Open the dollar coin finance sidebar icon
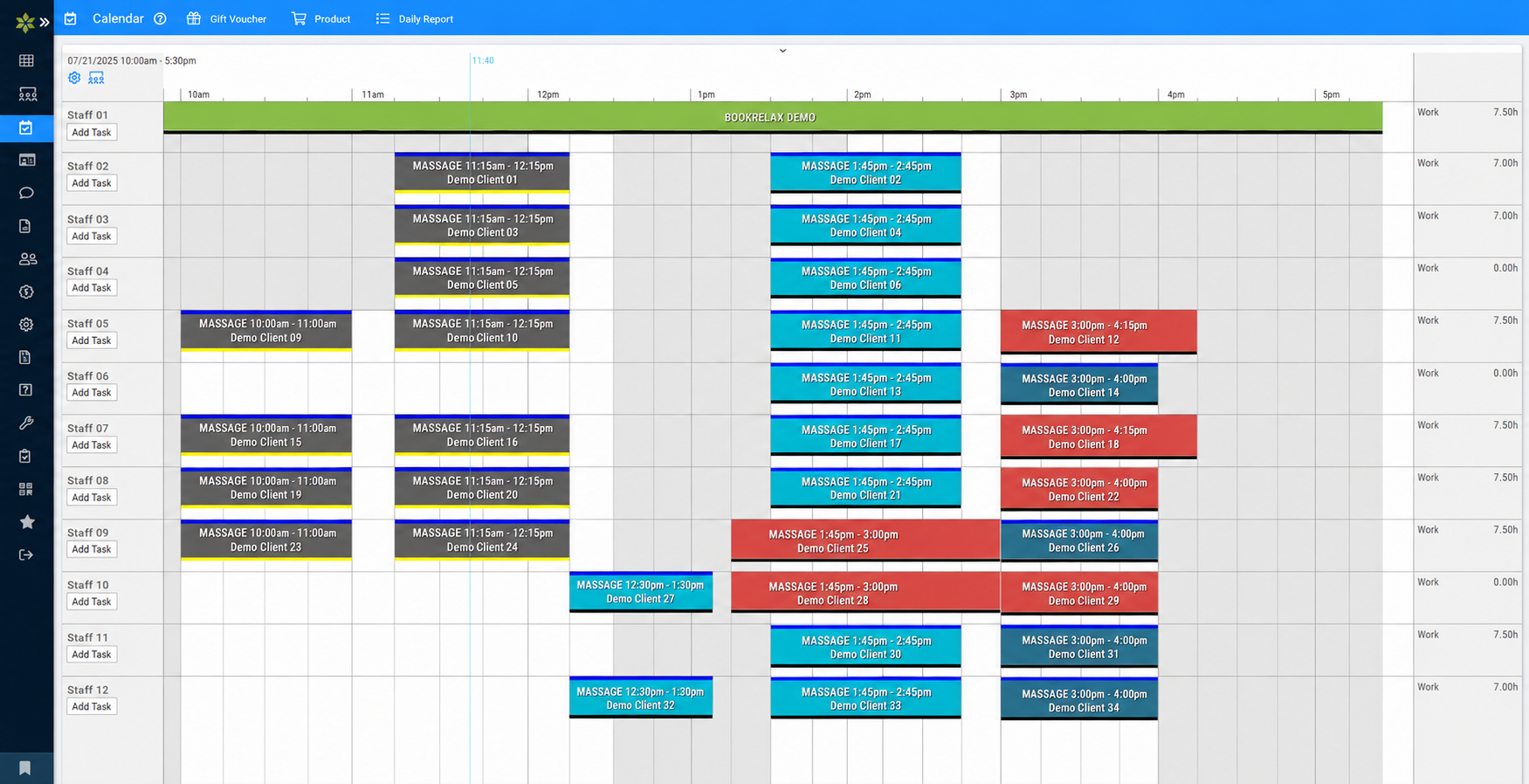 26,292
